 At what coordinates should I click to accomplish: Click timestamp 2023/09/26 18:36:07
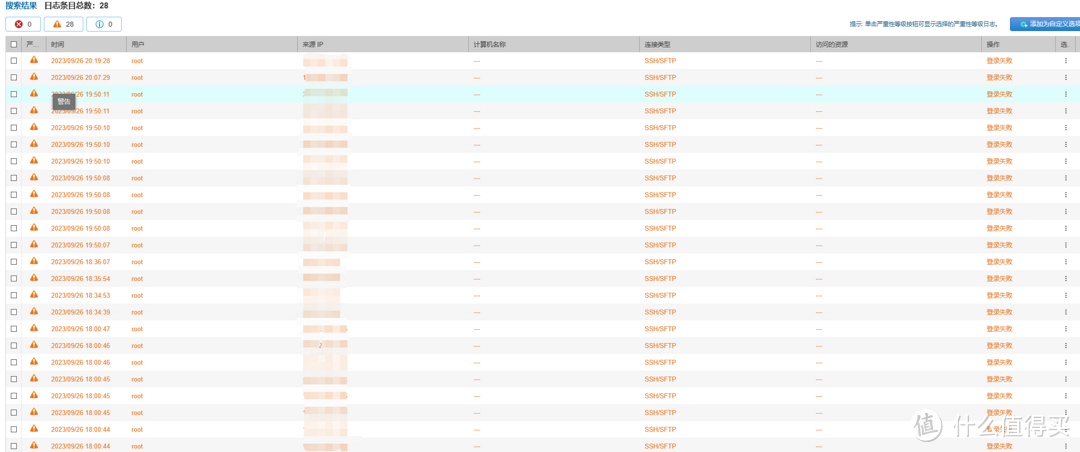81,262
